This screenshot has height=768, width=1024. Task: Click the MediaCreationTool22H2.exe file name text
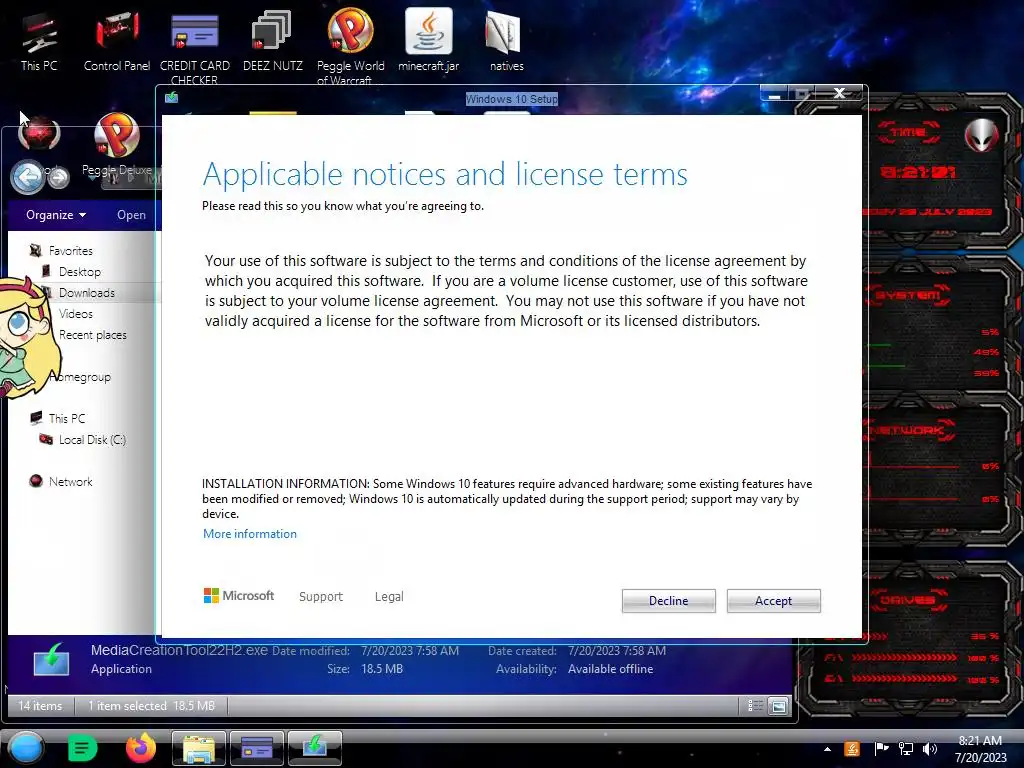point(179,650)
